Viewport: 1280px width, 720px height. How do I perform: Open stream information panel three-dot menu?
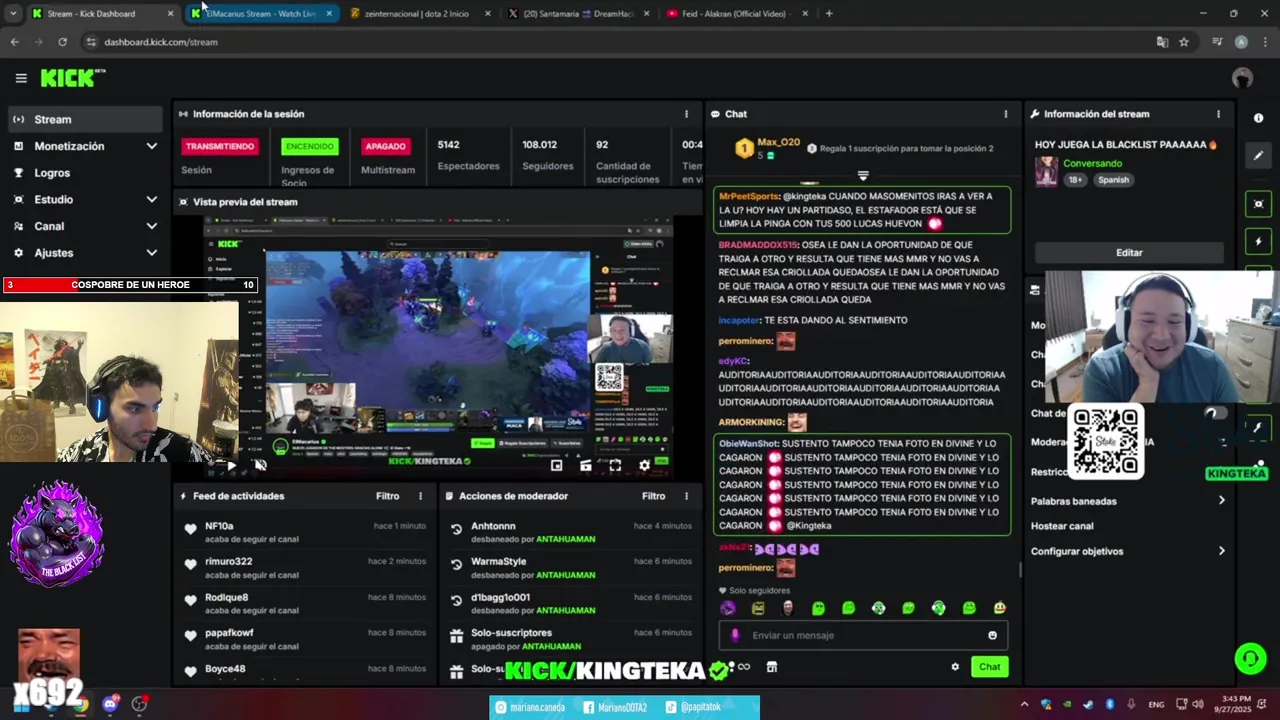pos(1218,114)
